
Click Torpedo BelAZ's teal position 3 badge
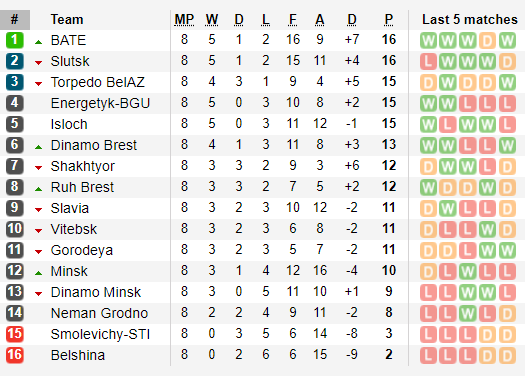tap(15, 82)
